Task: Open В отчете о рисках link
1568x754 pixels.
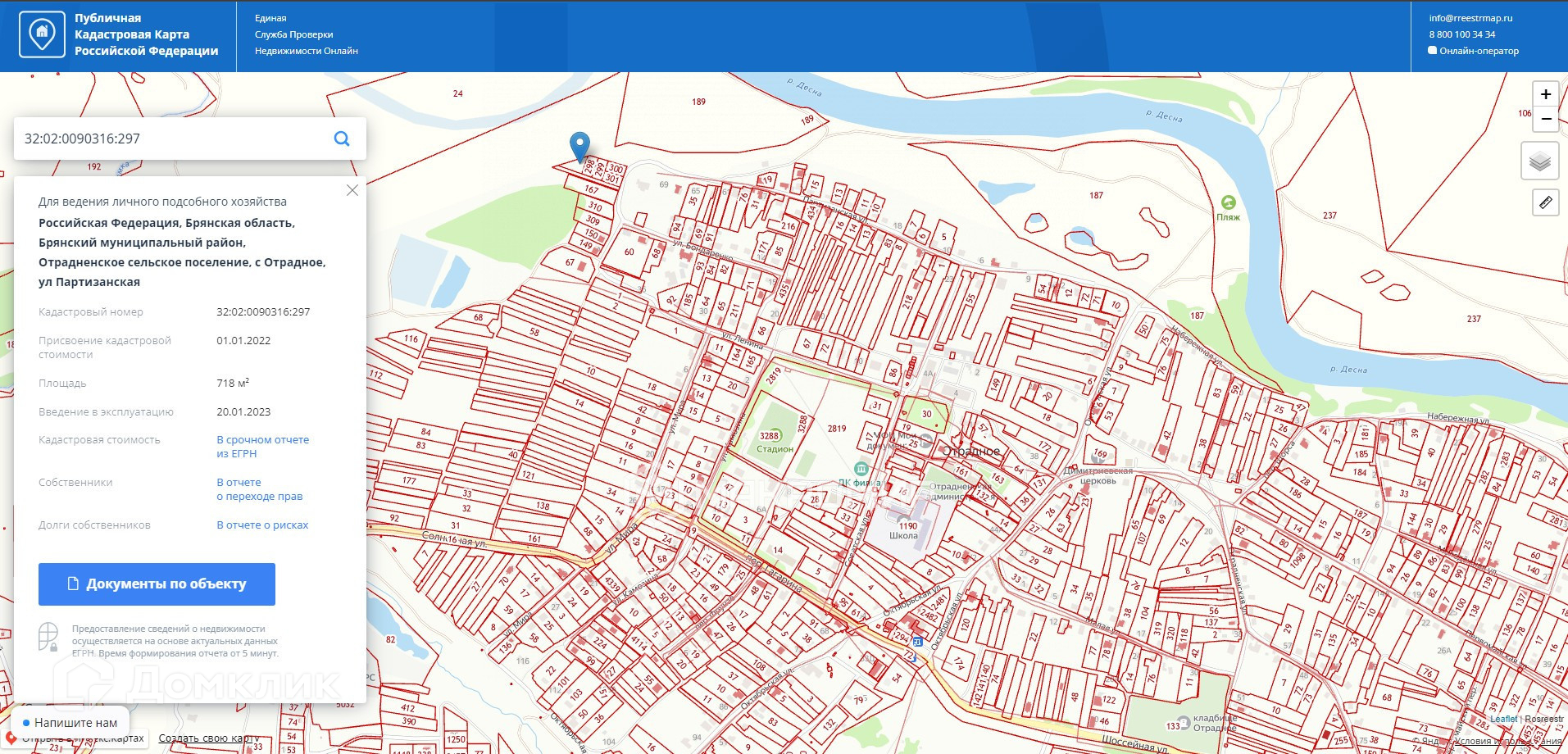Action: [262, 525]
